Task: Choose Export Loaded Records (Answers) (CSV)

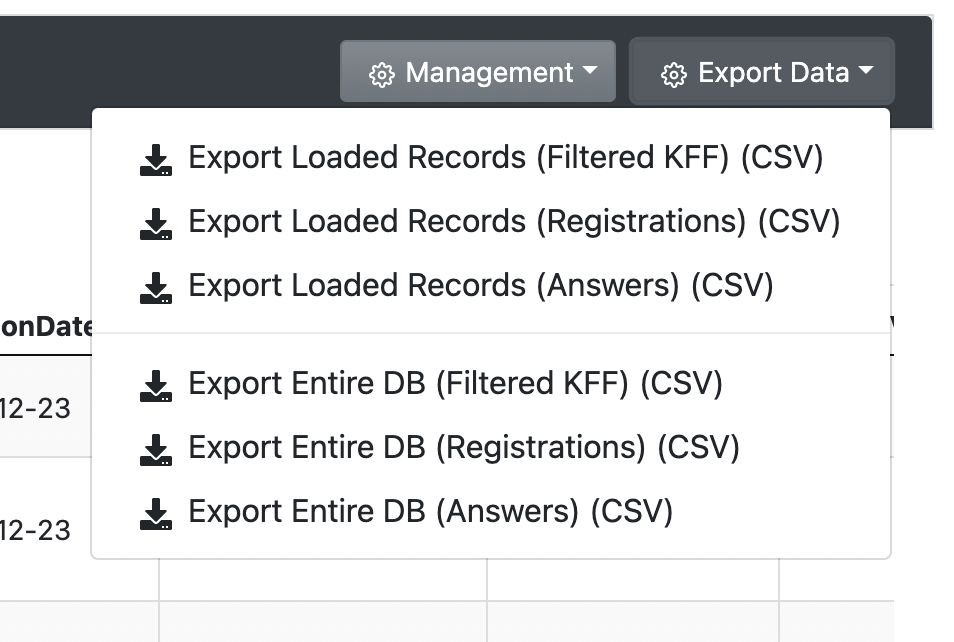Action: point(490,286)
